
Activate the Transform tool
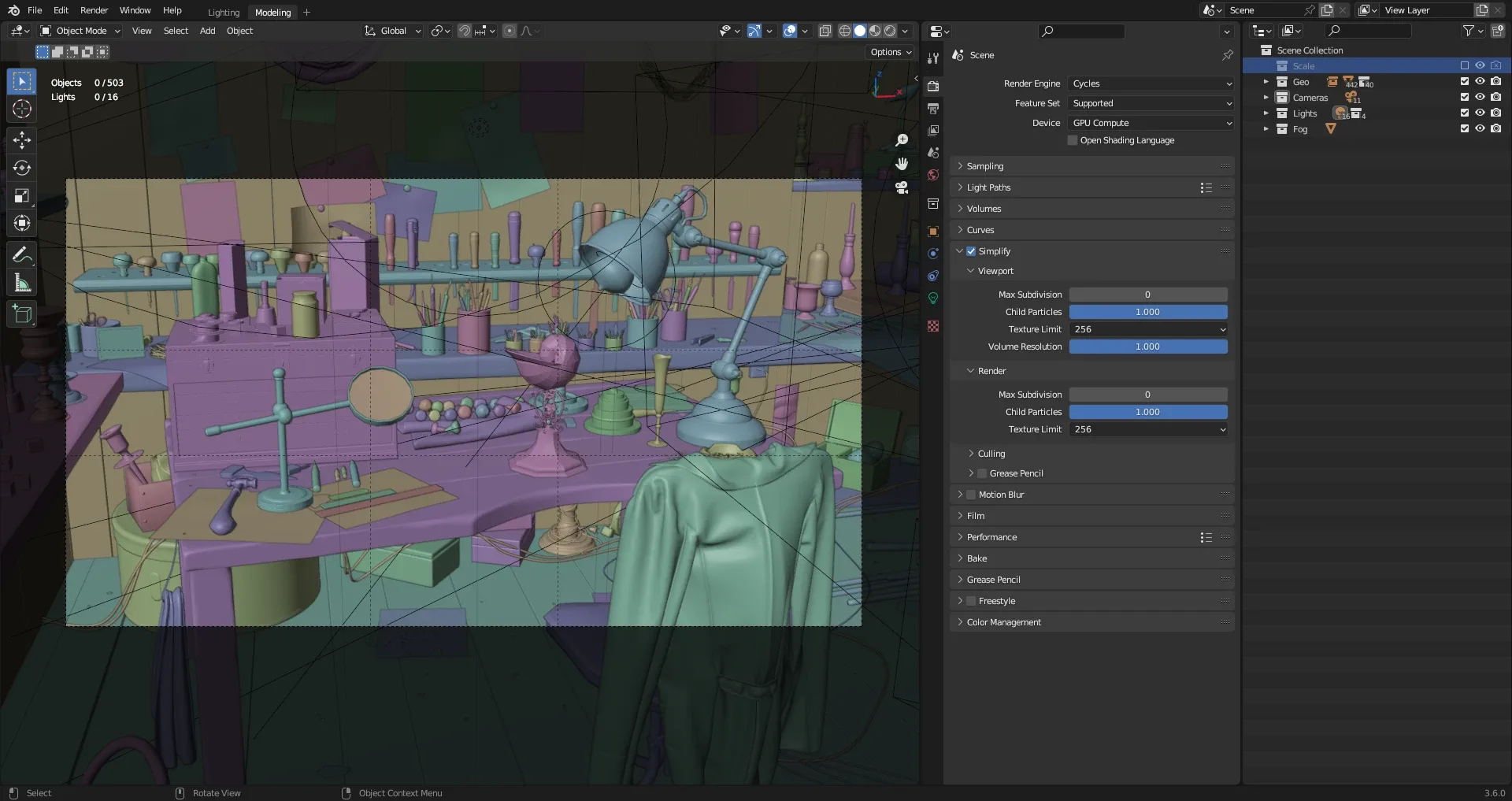[22, 223]
